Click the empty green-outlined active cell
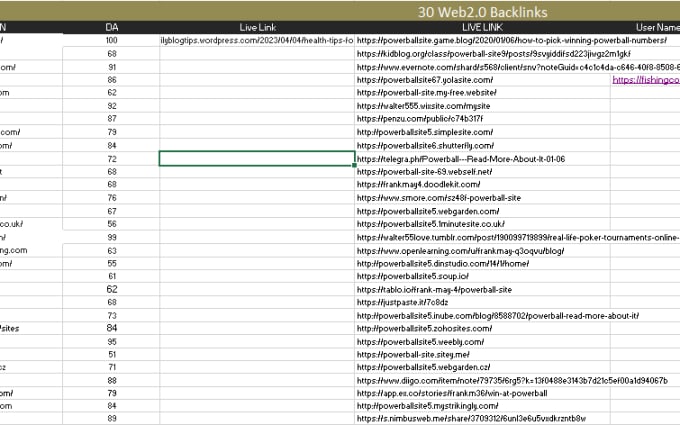This screenshot has width=680, height=425. click(x=257, y=158)
